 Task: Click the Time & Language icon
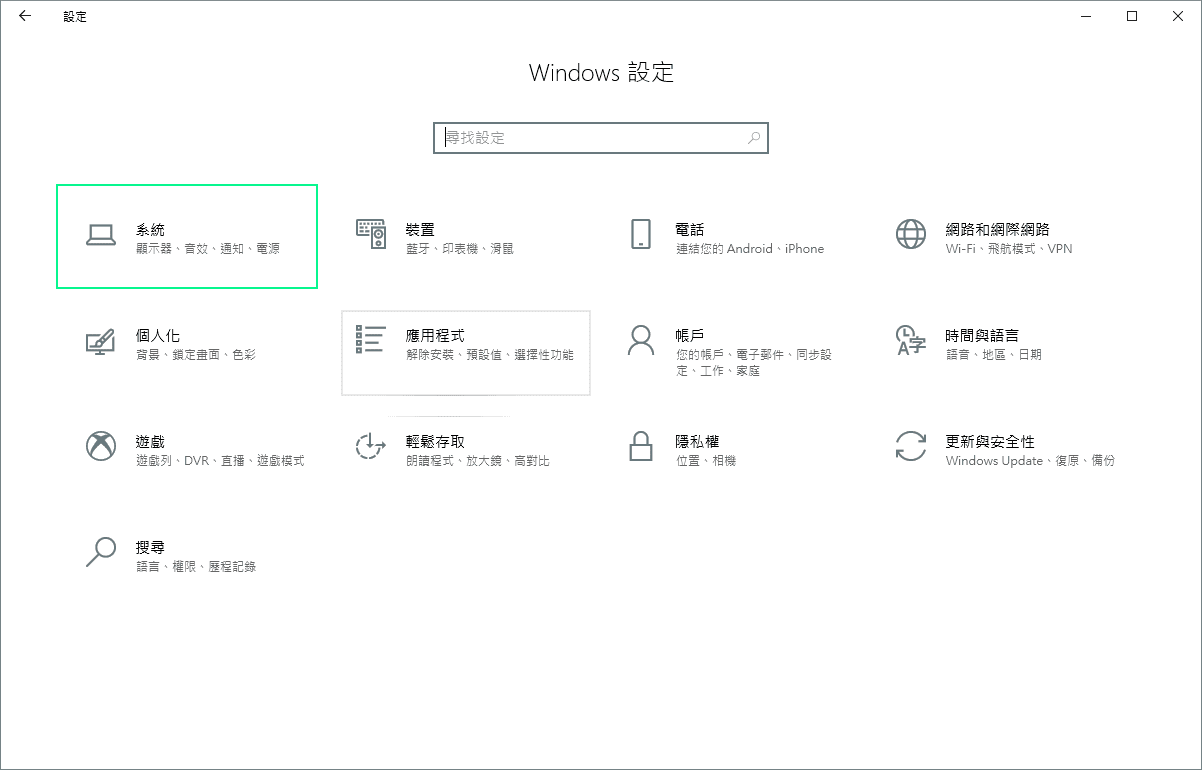coord(911,340)
